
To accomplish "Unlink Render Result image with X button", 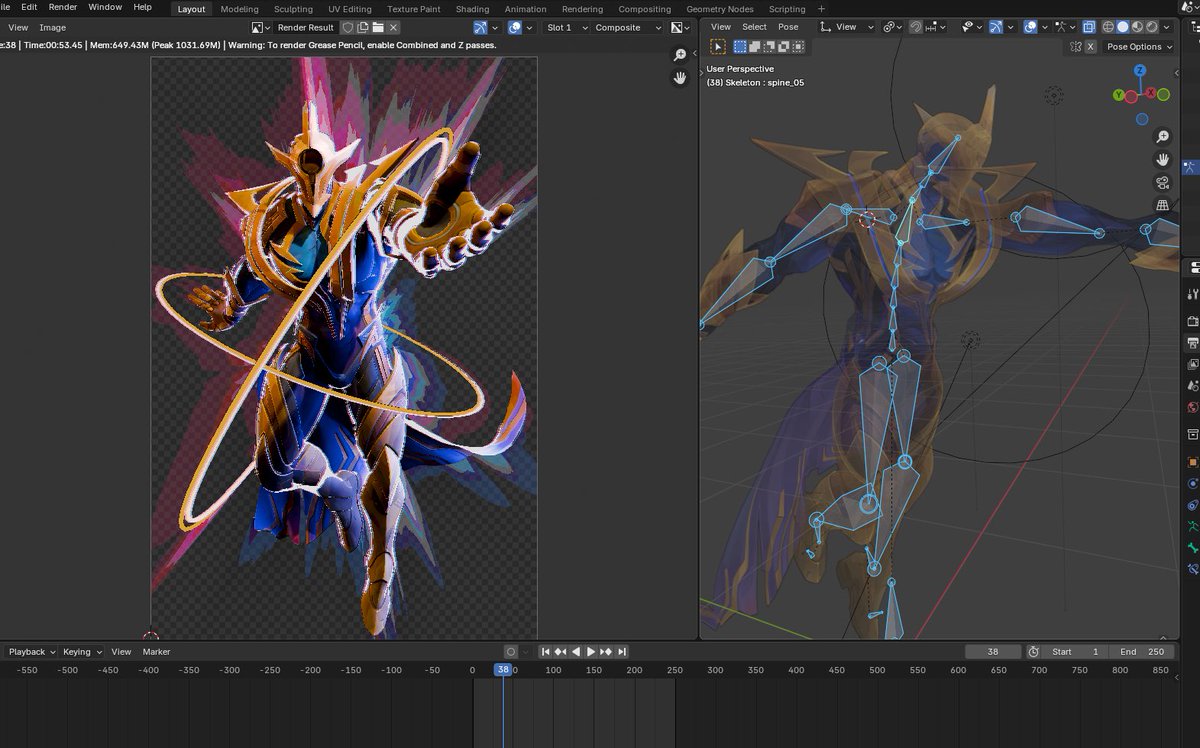I will coord(394,28).
